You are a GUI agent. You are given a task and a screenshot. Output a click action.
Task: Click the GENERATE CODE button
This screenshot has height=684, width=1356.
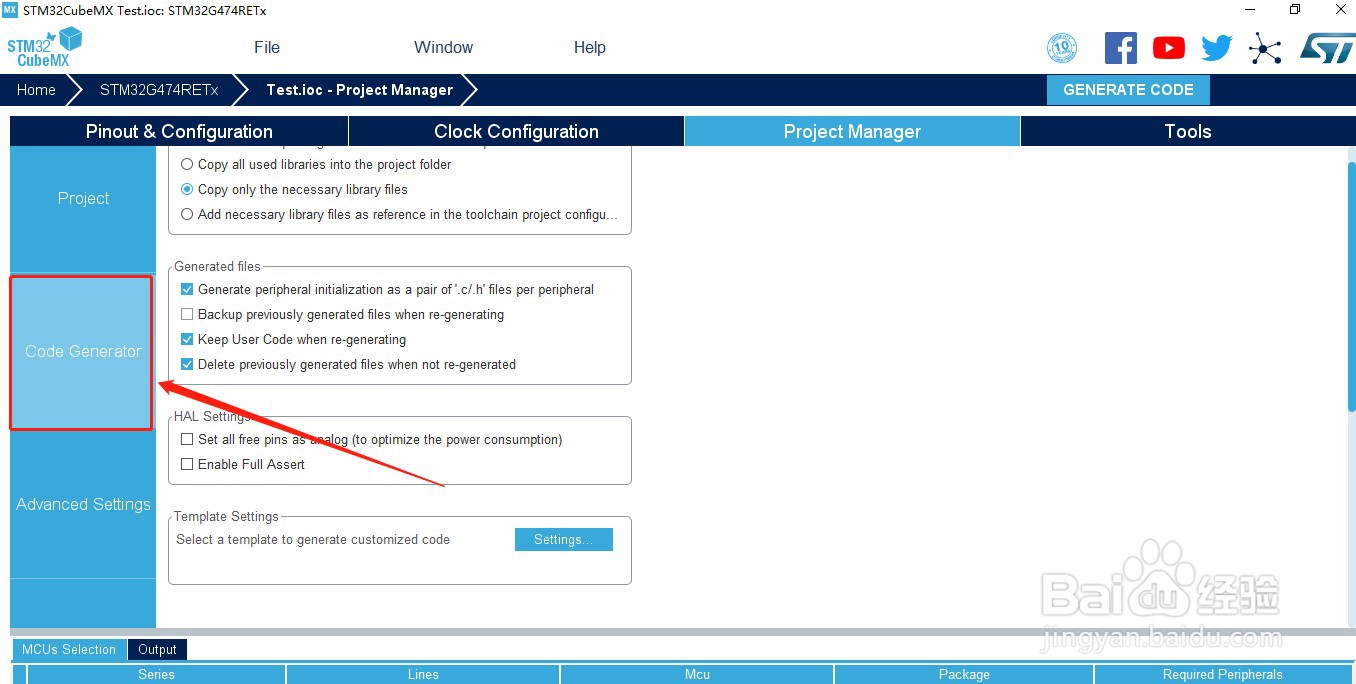[x=1128, y=89]
